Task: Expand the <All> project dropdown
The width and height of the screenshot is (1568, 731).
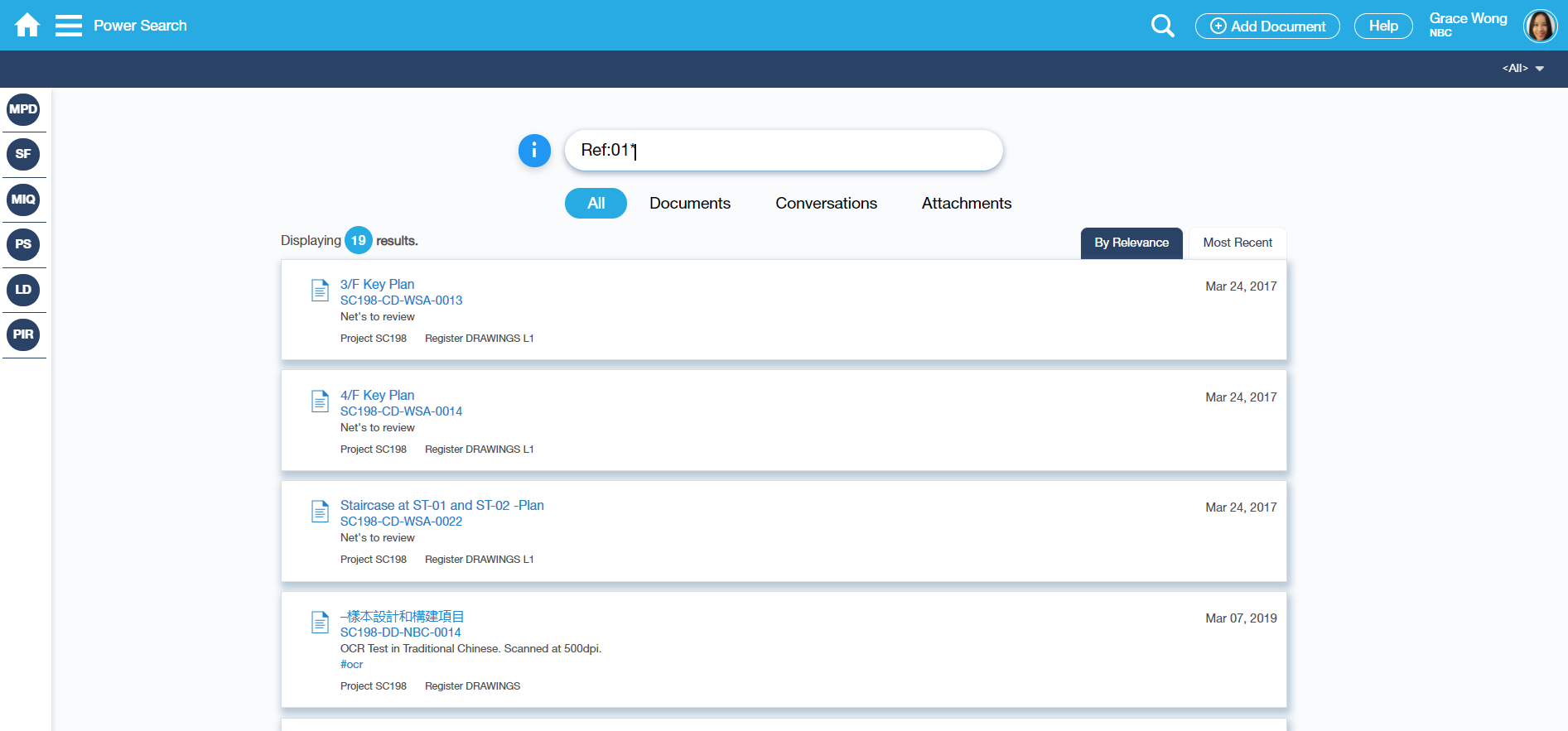Action: click(1522, 69)
